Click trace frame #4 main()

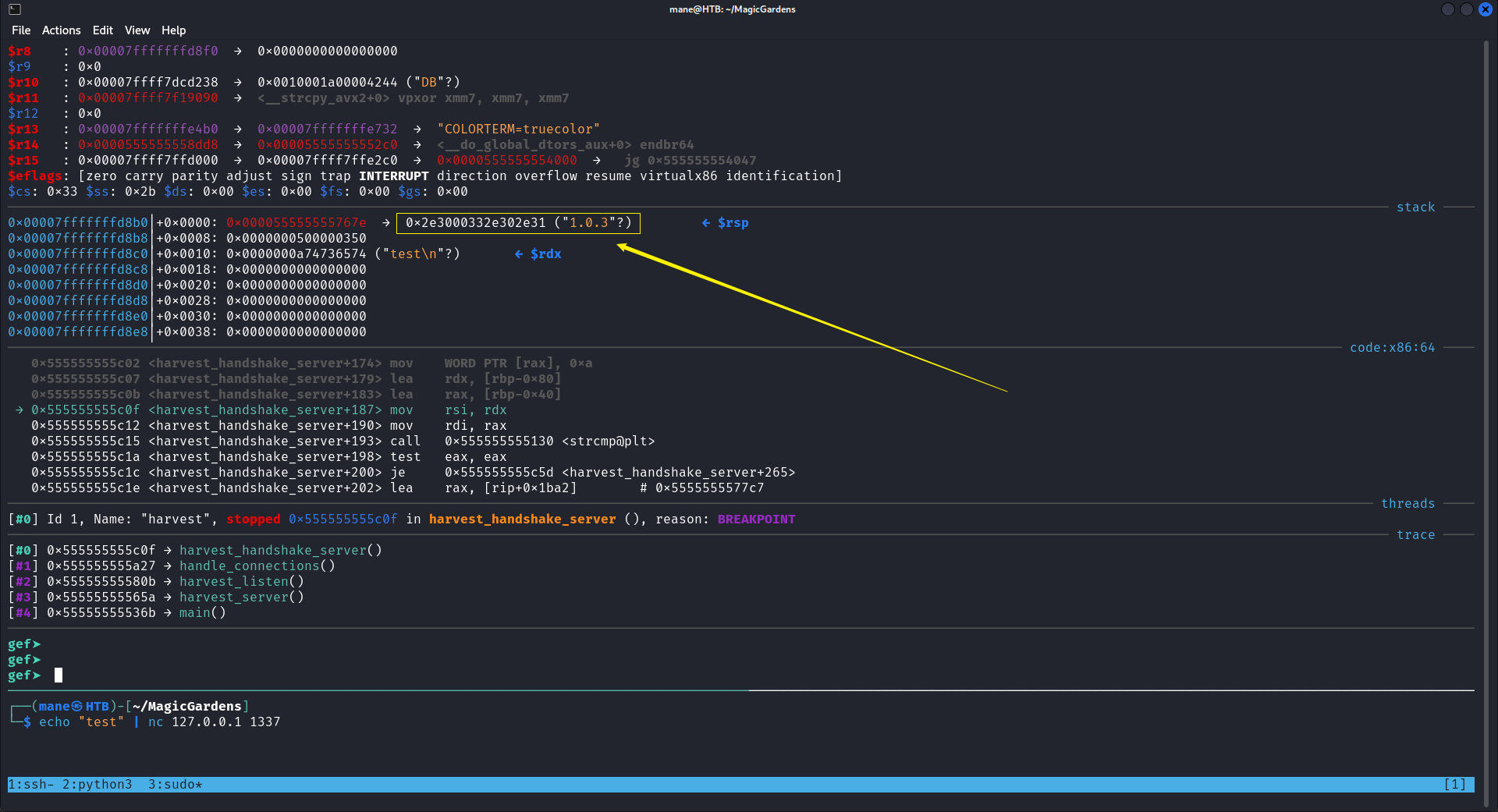[117, 612]
